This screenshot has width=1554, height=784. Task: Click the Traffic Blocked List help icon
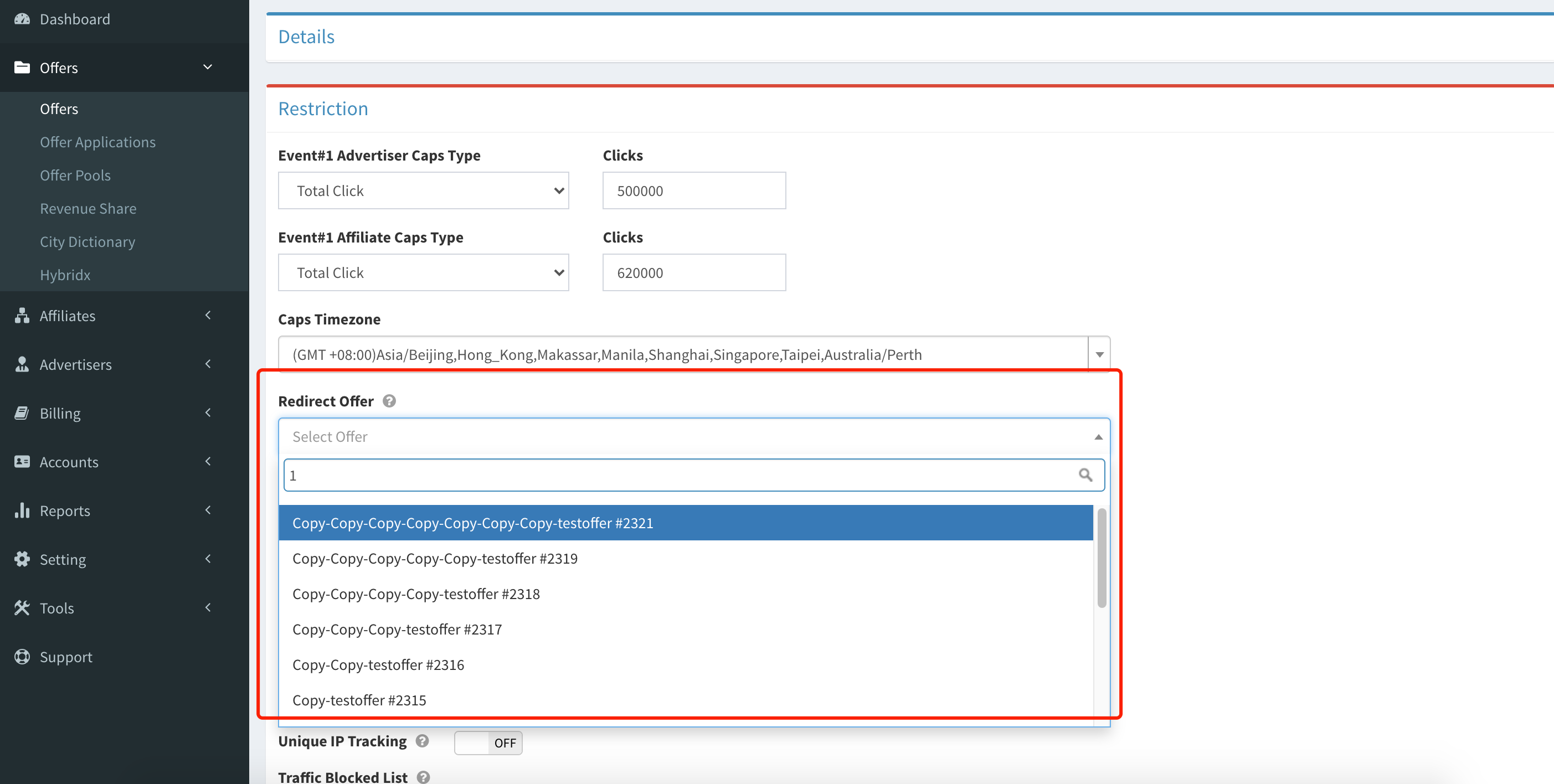coord(424,777)
